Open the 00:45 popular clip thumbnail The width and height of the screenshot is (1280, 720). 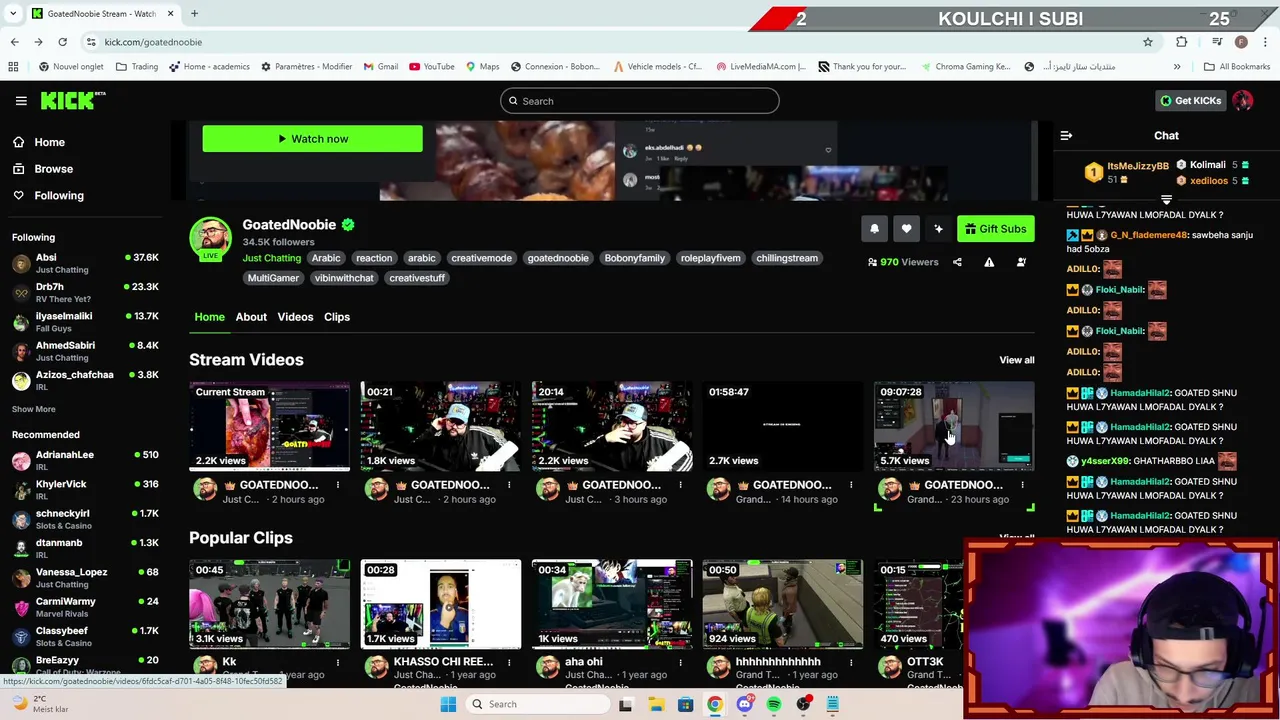click(270, 604)
